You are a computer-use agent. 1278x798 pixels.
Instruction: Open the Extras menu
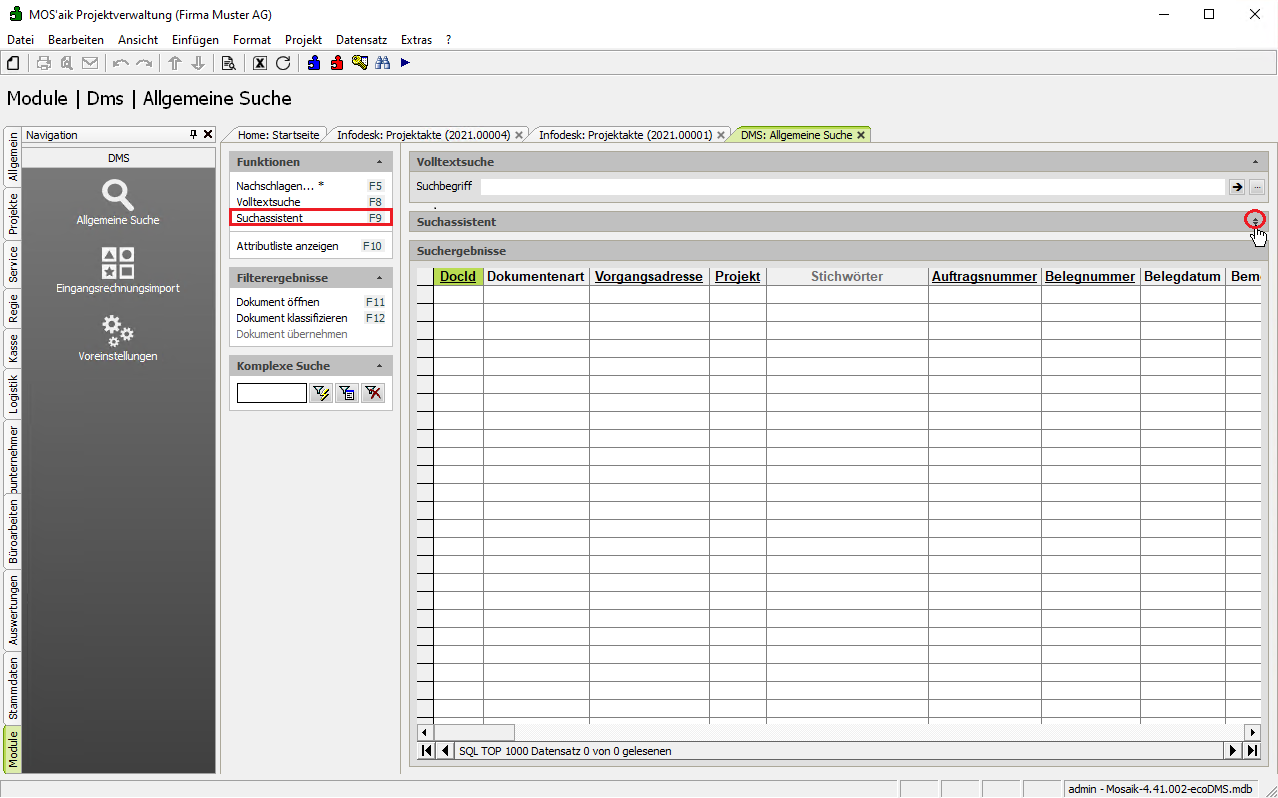pos(416,40)
